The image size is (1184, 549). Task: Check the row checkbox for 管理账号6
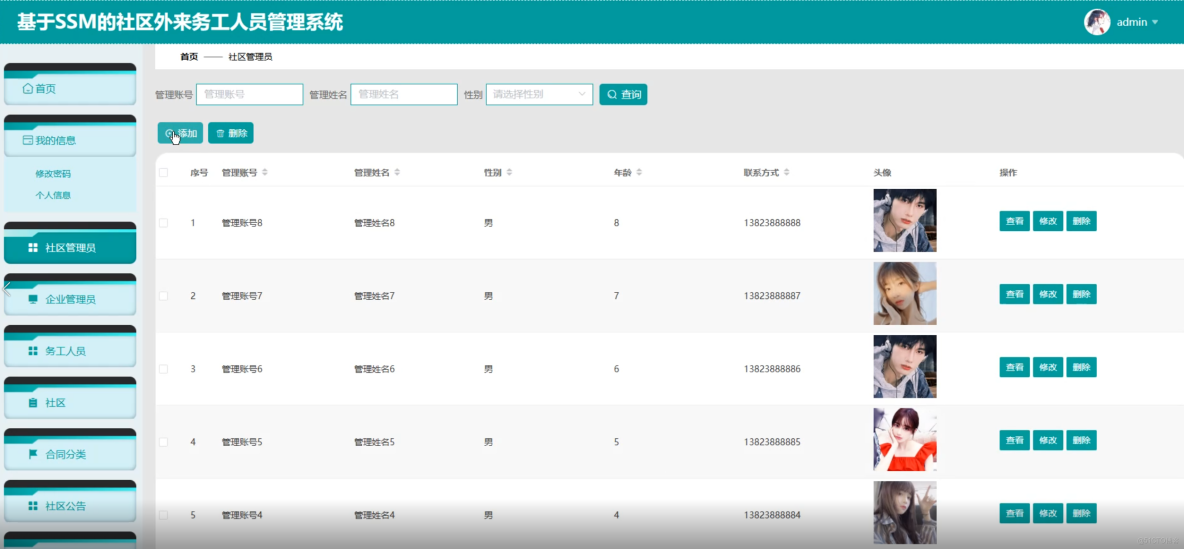163,369
